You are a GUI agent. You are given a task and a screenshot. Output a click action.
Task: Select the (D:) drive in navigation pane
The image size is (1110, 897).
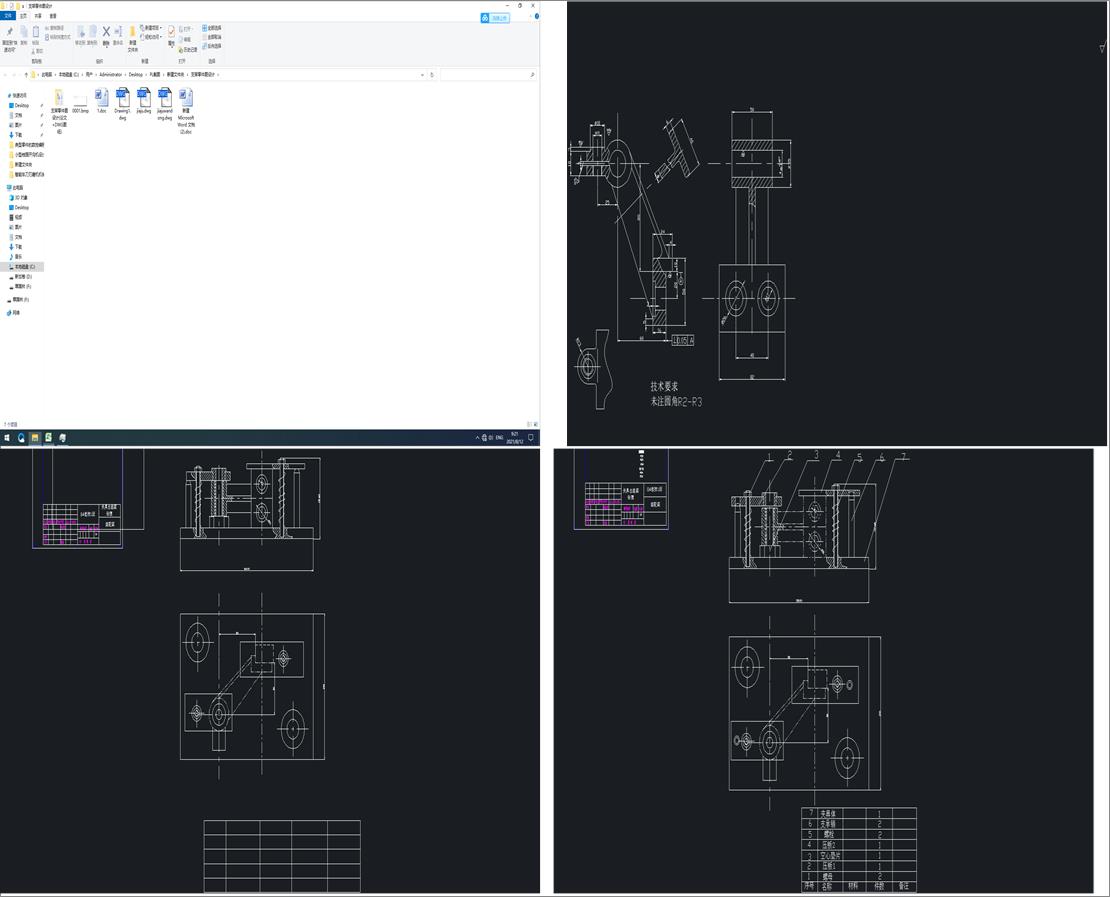click(21, 277)
